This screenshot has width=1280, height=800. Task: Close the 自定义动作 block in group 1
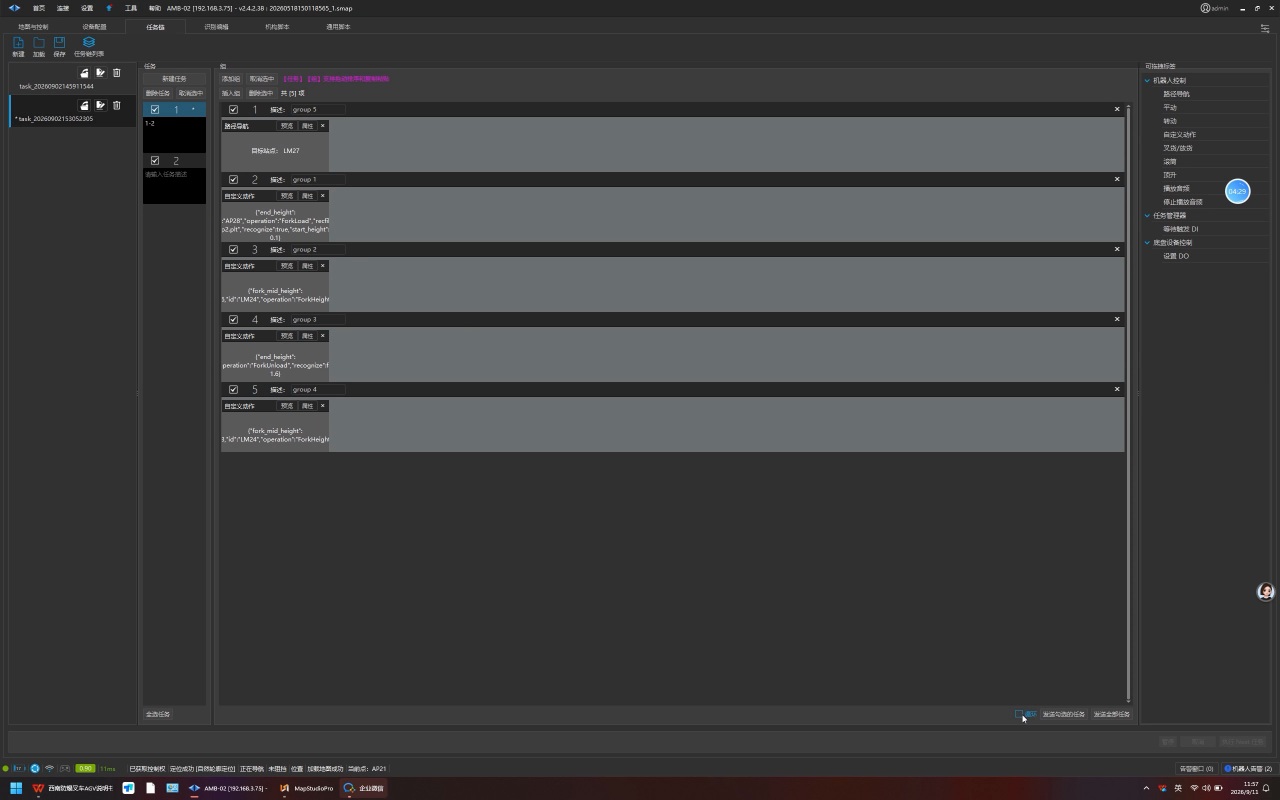tap(323, 196)
